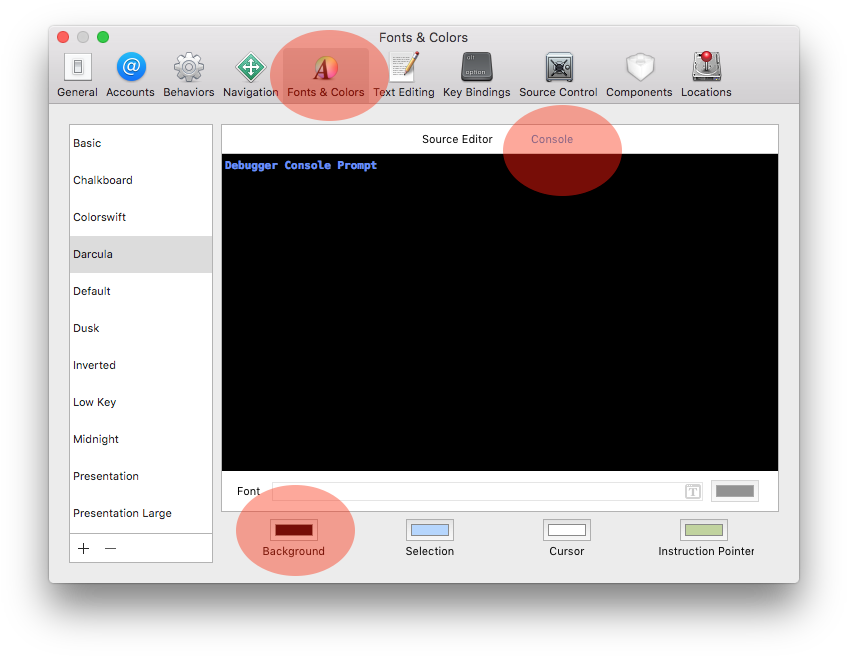The image size is (847, 656).
Task: Select the Chalkboard theme
Action: coord(140,180)
